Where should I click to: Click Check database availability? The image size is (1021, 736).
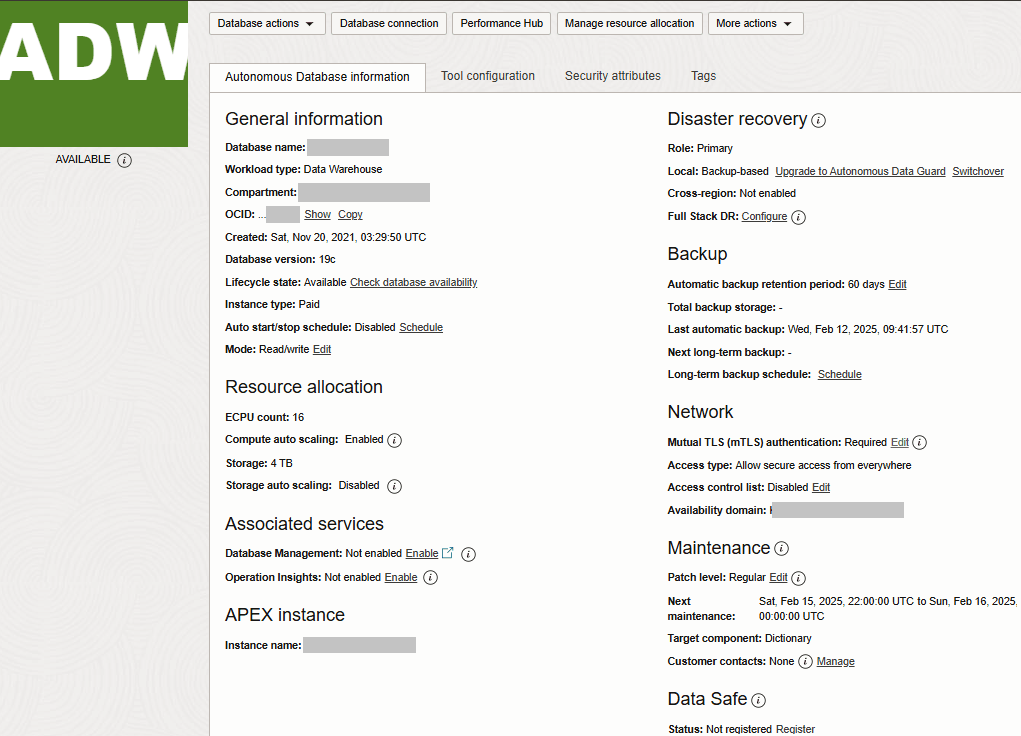point(413,281)
